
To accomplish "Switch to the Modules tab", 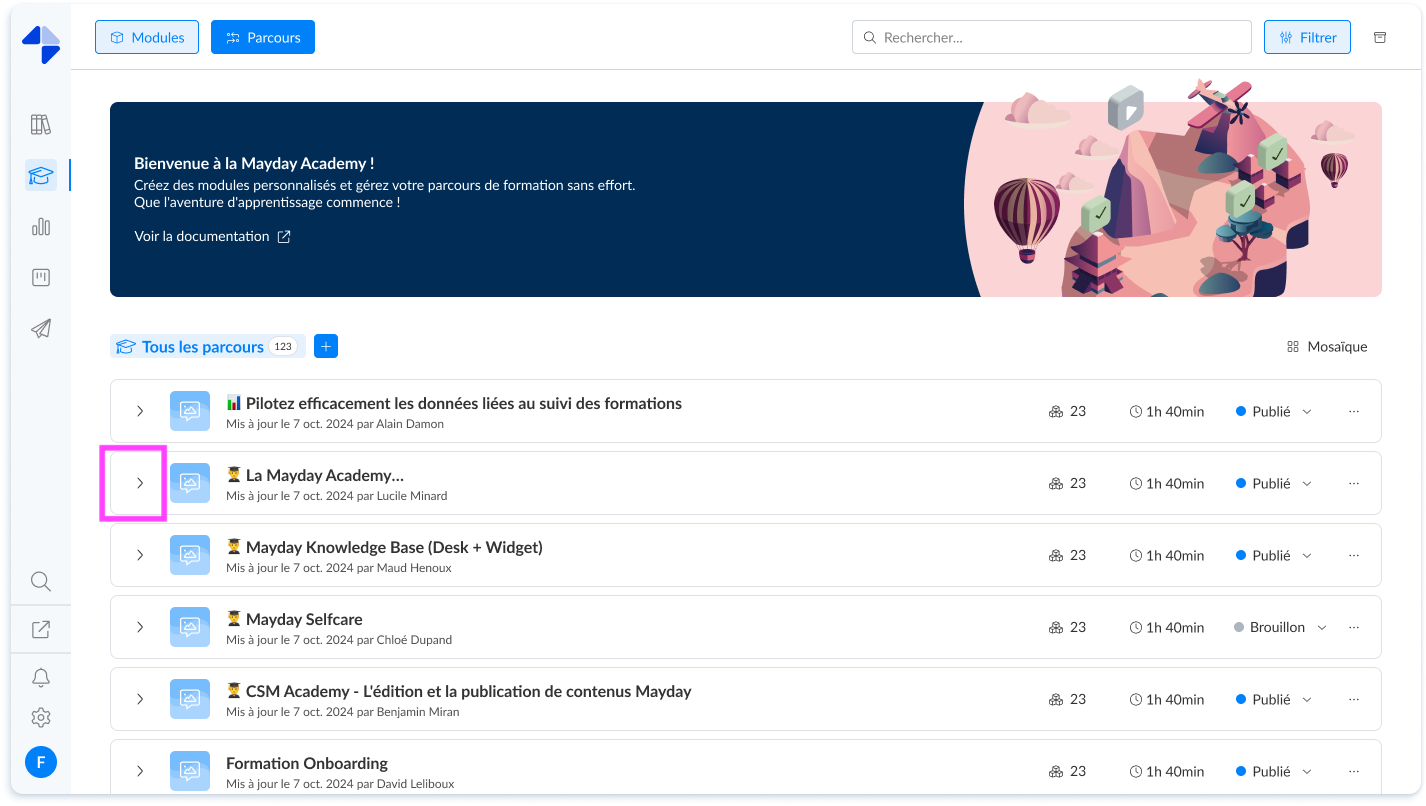I will (147, 37).
